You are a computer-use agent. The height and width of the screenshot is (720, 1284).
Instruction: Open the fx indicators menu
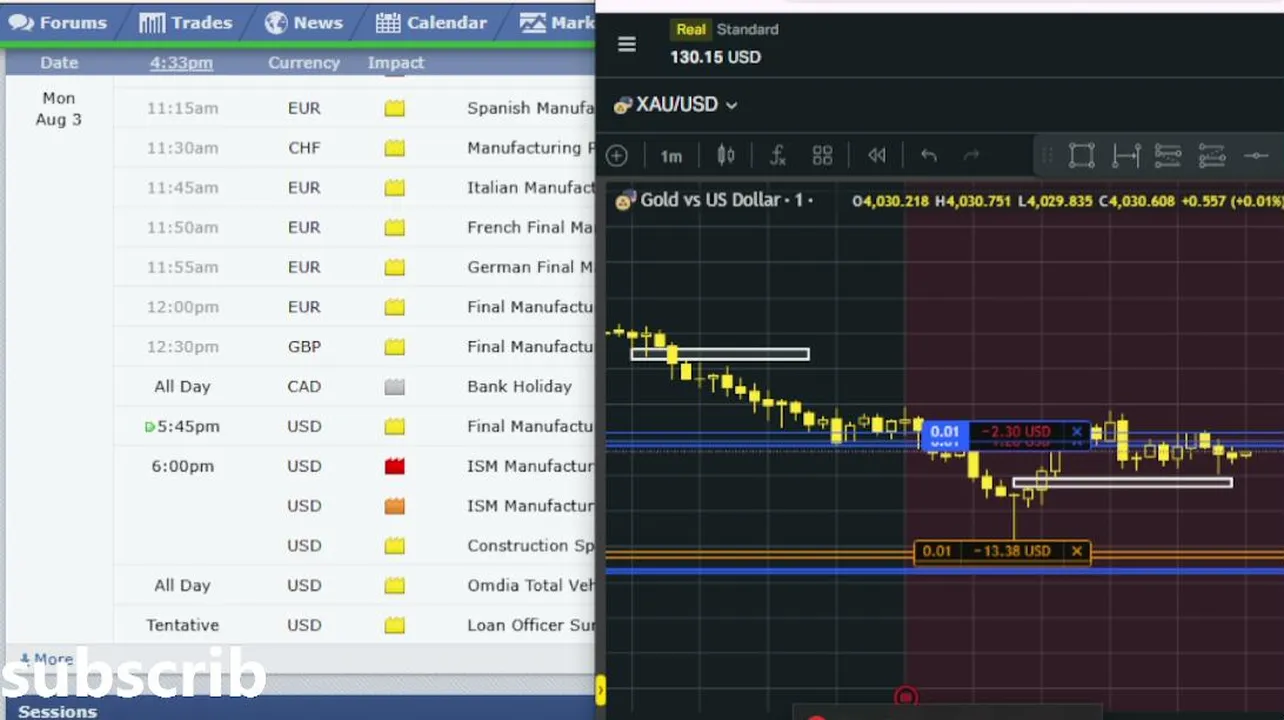(x=777, y=155)
